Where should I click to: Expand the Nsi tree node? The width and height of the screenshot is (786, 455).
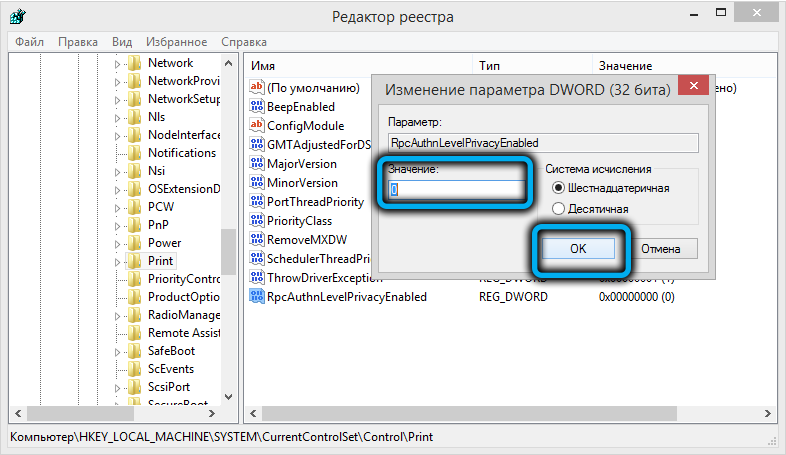[x=117, y=172]
